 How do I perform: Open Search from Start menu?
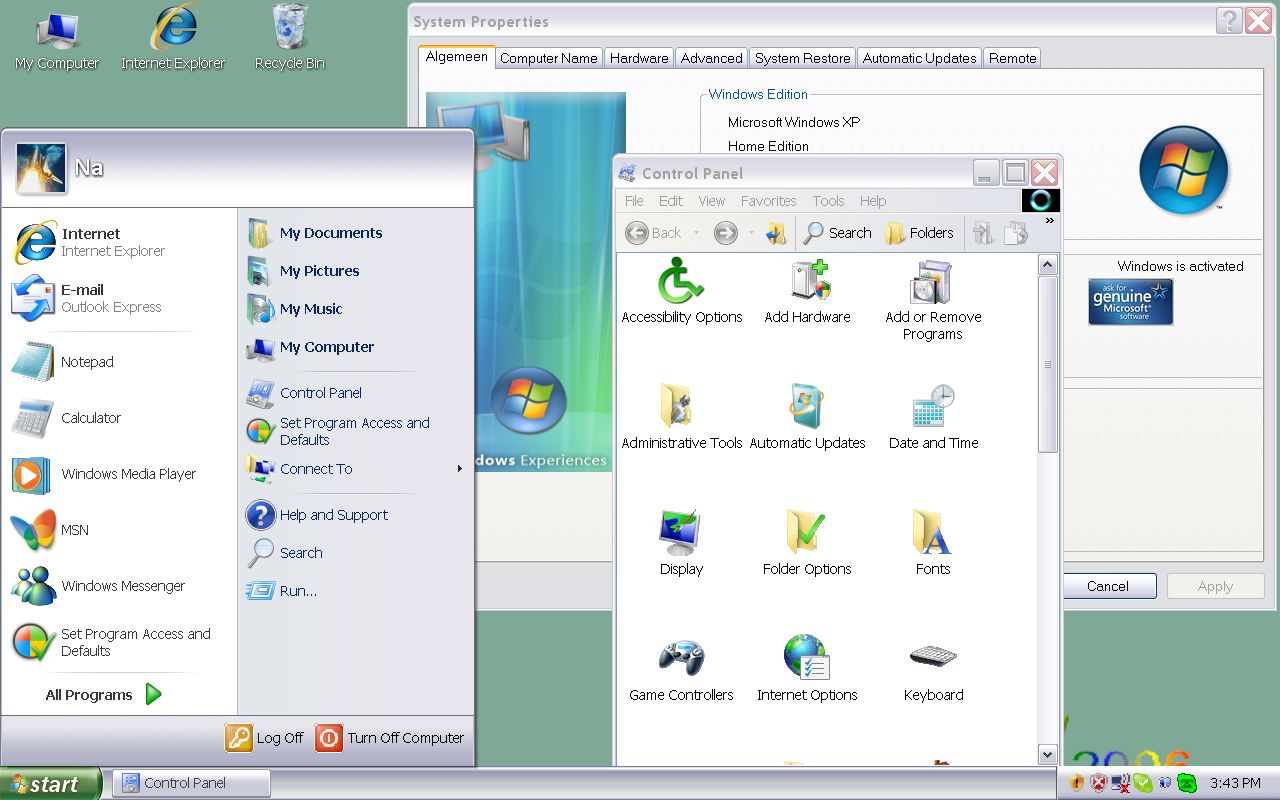[355, 553]
